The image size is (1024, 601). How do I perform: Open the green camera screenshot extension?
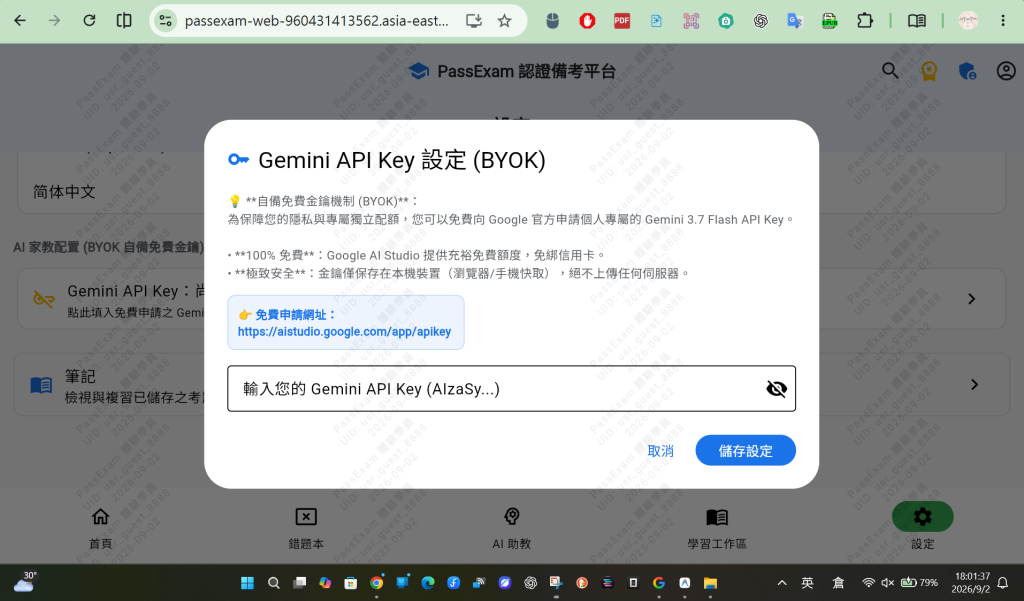click(726, 21)
